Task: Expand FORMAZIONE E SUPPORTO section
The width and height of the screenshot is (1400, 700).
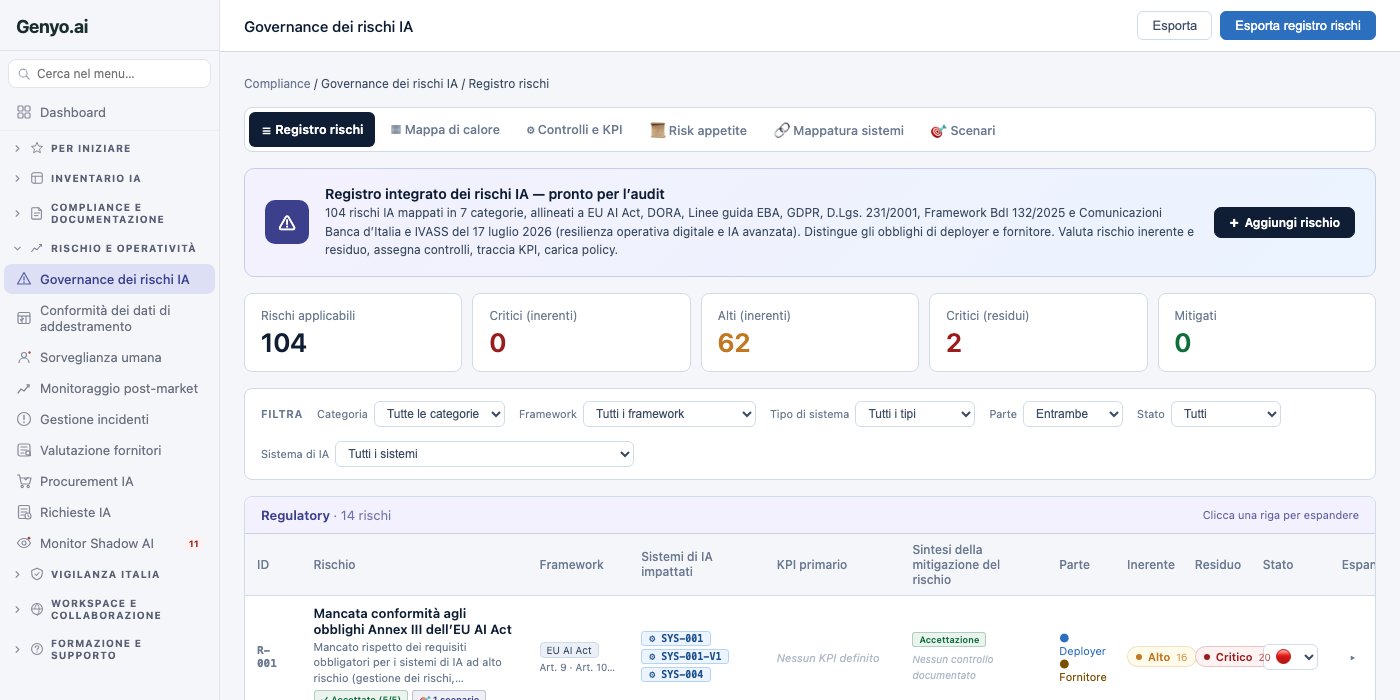Action: click(17, 649)
